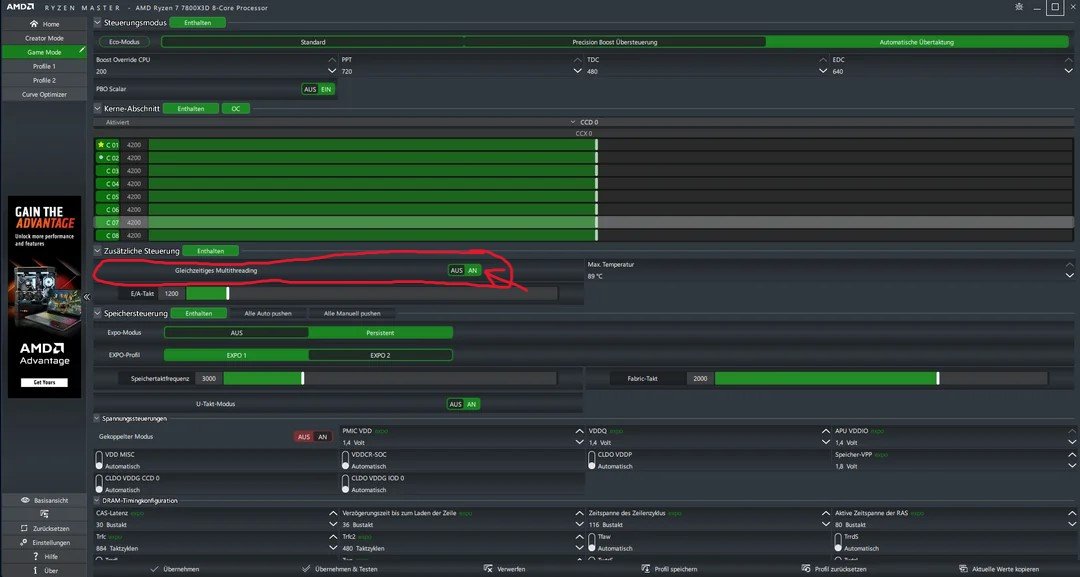The width and height of the screenshot is (1080, 577).
Task: Click the import/export icon below Basisansicht
Action: [x=44, y=514]
